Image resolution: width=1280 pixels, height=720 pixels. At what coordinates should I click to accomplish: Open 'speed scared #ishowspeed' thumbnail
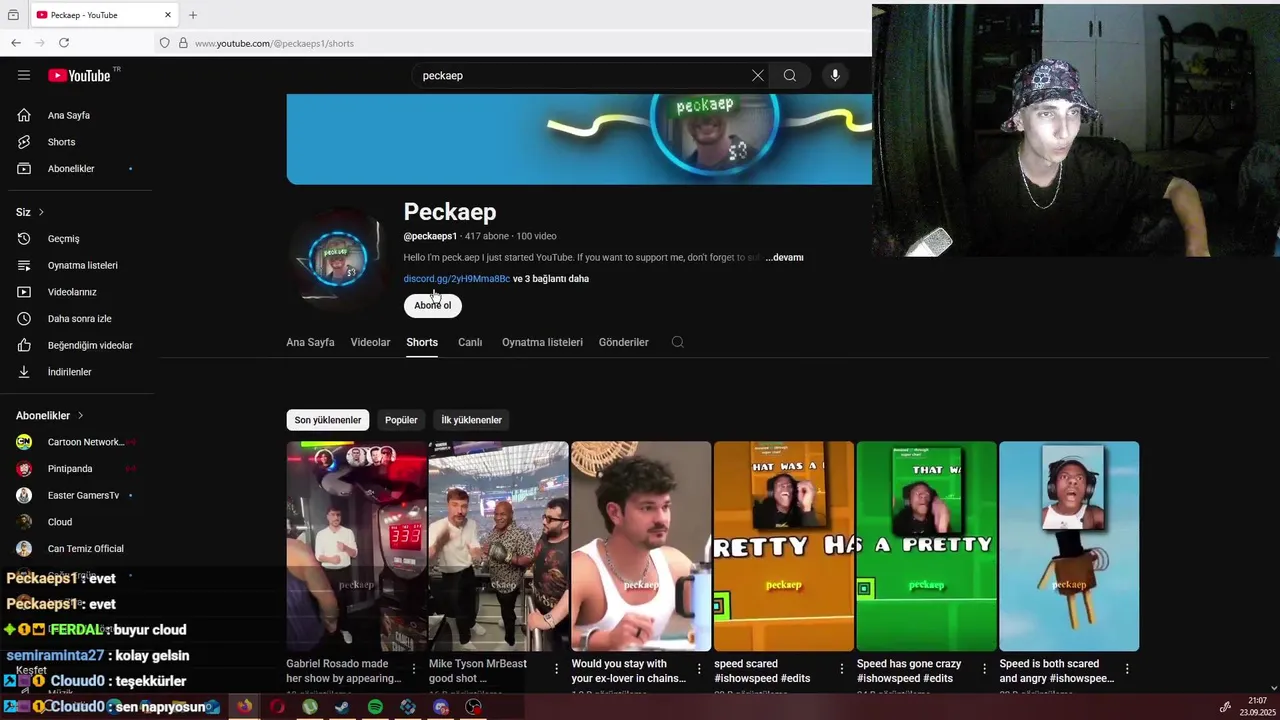784,546
